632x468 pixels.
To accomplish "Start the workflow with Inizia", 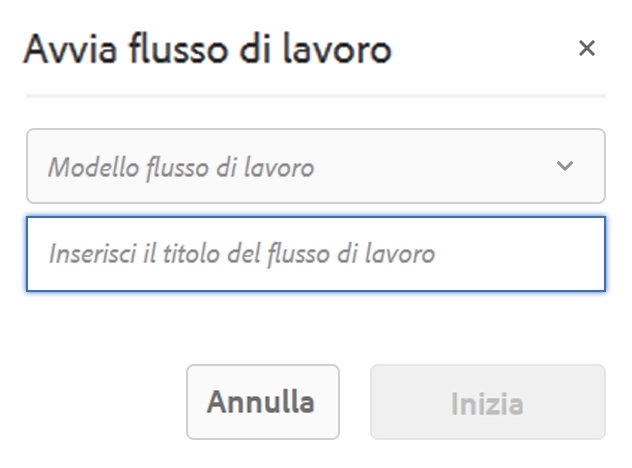I will tap(488, 402).
